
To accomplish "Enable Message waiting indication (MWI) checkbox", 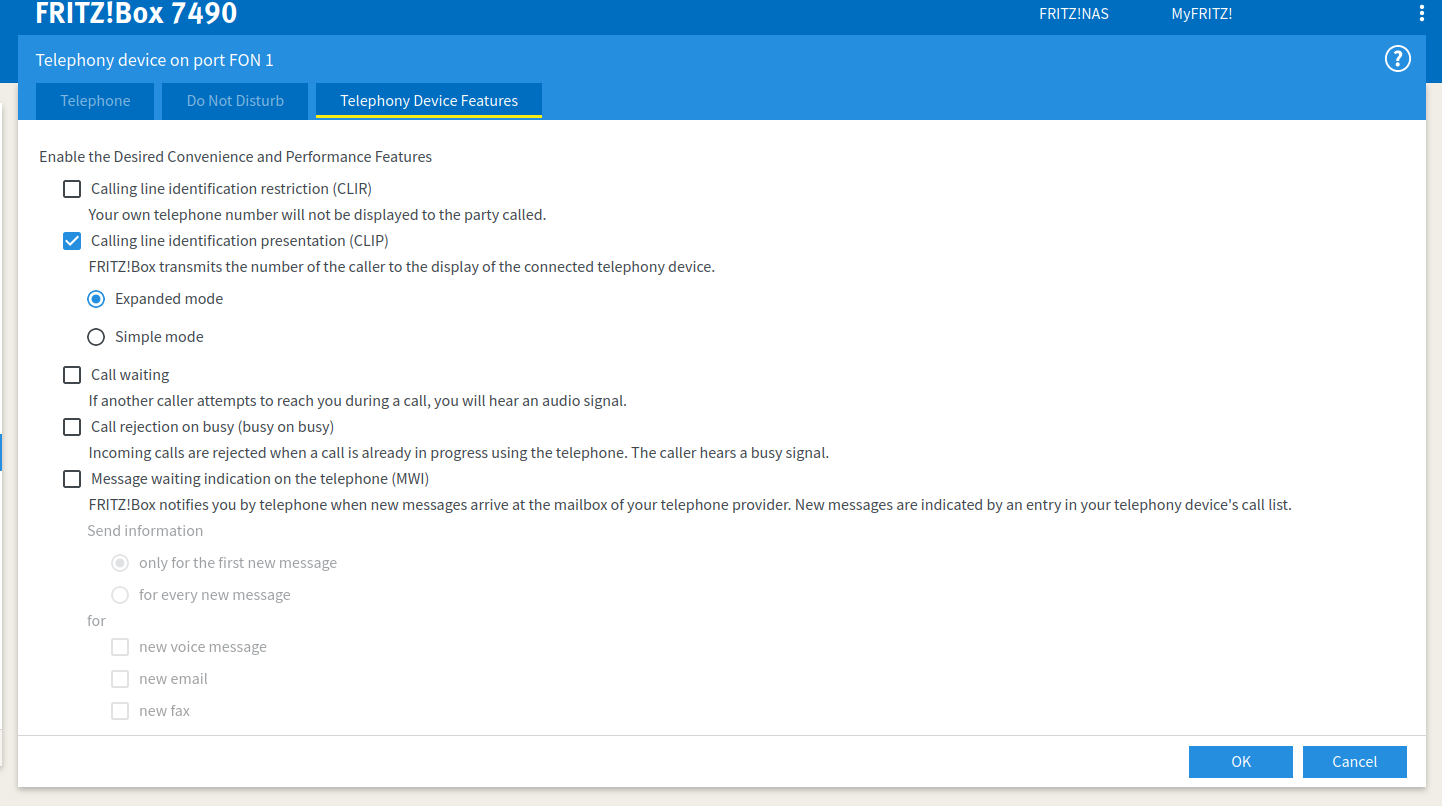I will [72, 479].
